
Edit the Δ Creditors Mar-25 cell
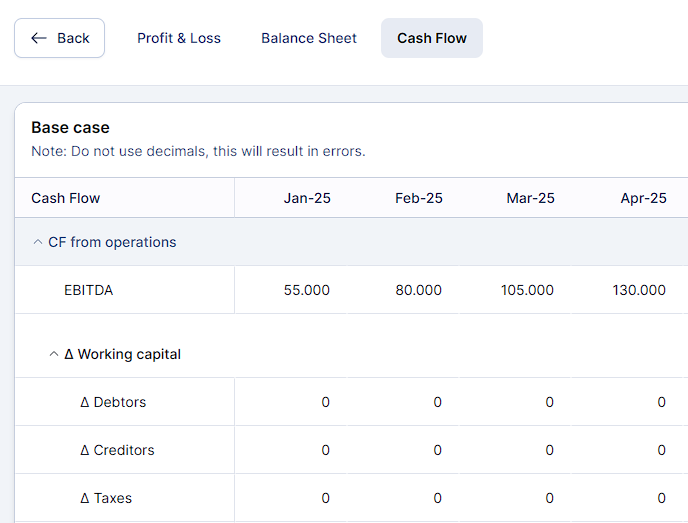(x=515, y=450)
